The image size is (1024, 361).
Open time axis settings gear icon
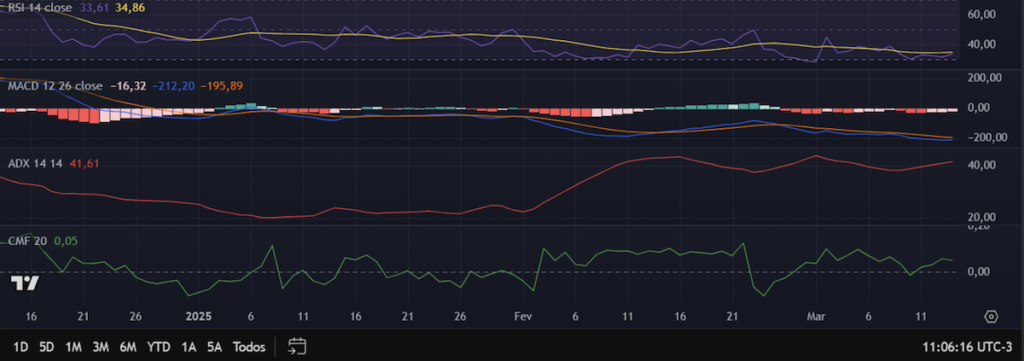pos(991,317)
